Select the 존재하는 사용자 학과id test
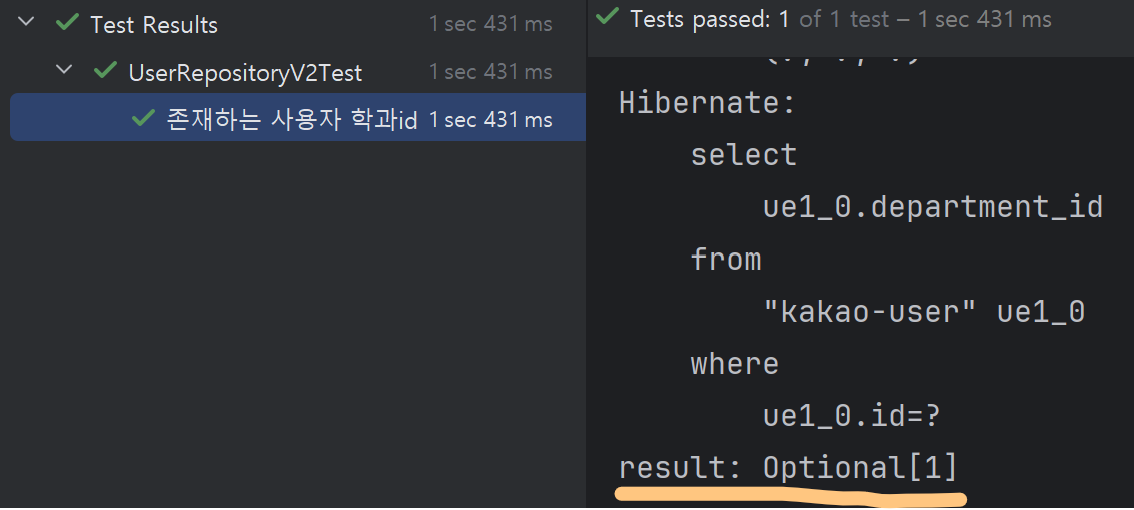Image resolution: width=1134 pixels, height=510 pixels. (291, 120)
